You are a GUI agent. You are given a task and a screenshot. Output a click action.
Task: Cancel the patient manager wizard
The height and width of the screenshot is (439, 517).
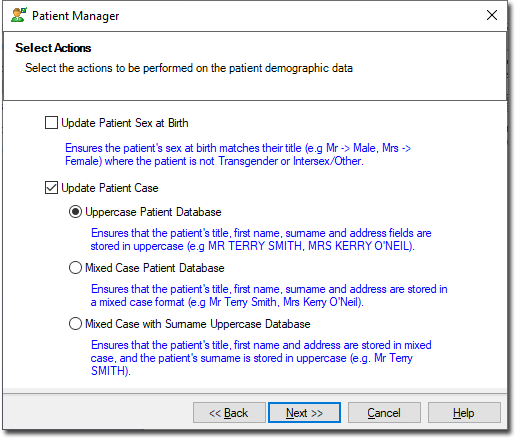[384, 413]
